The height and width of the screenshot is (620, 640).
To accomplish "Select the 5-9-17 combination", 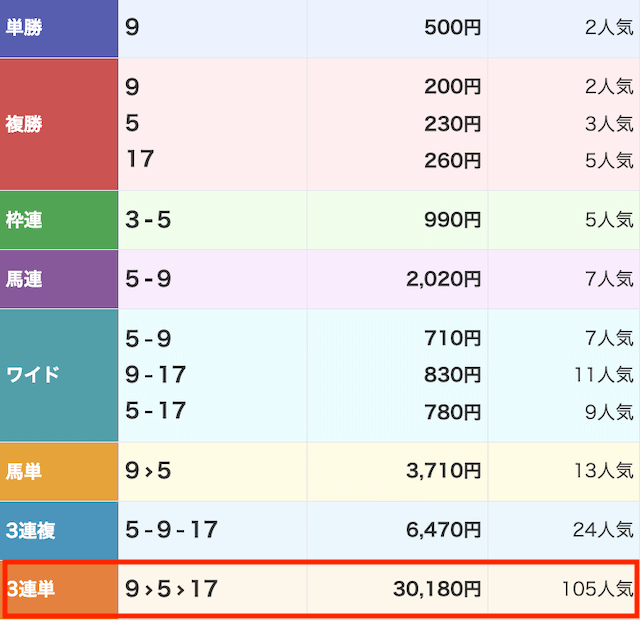I will [x=171, y=530].
